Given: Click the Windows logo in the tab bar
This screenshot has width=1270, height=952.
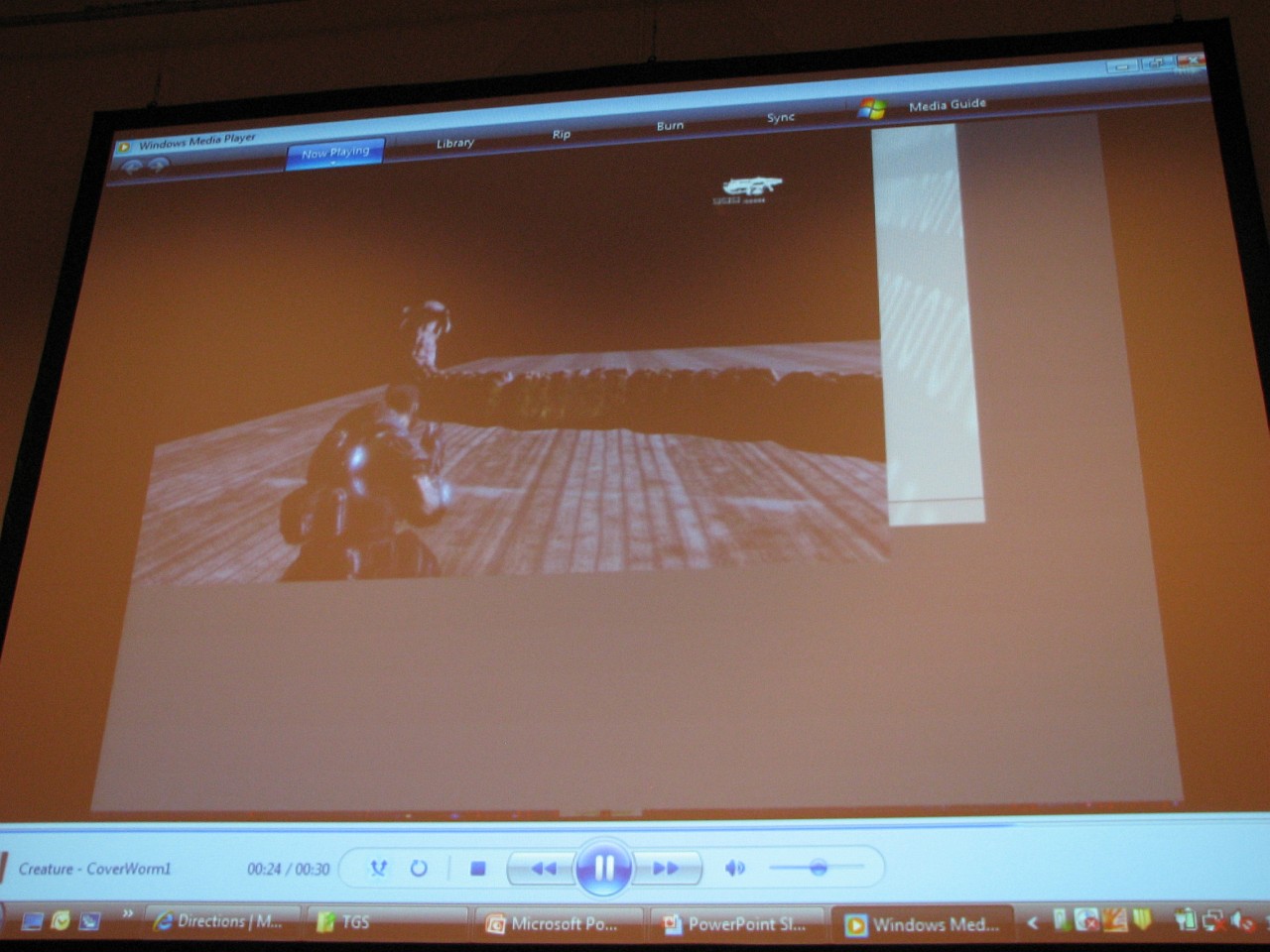Looking at the screenshot, I should click(x=872, y=108).
